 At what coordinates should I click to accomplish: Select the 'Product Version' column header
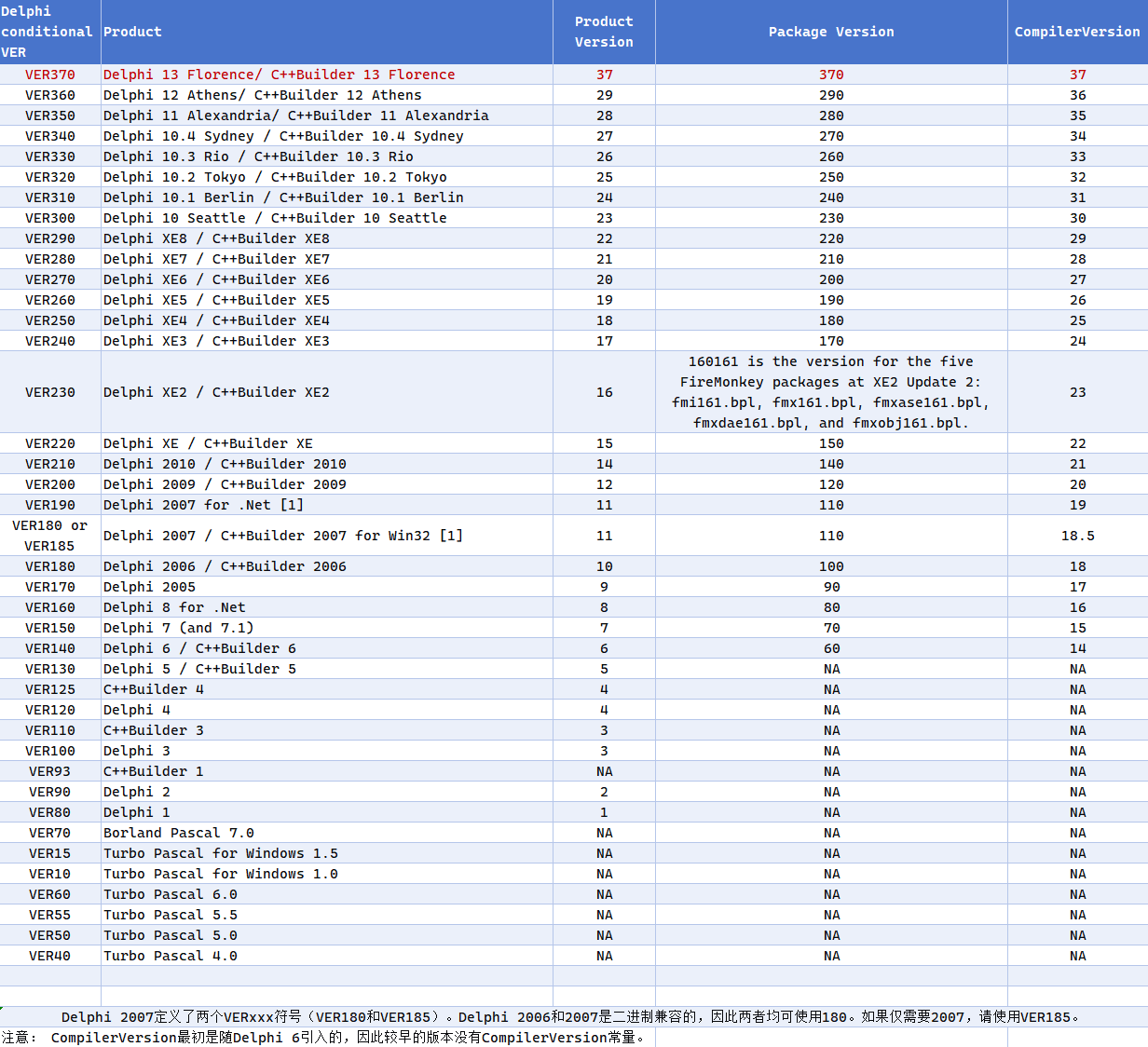(604, 32)
